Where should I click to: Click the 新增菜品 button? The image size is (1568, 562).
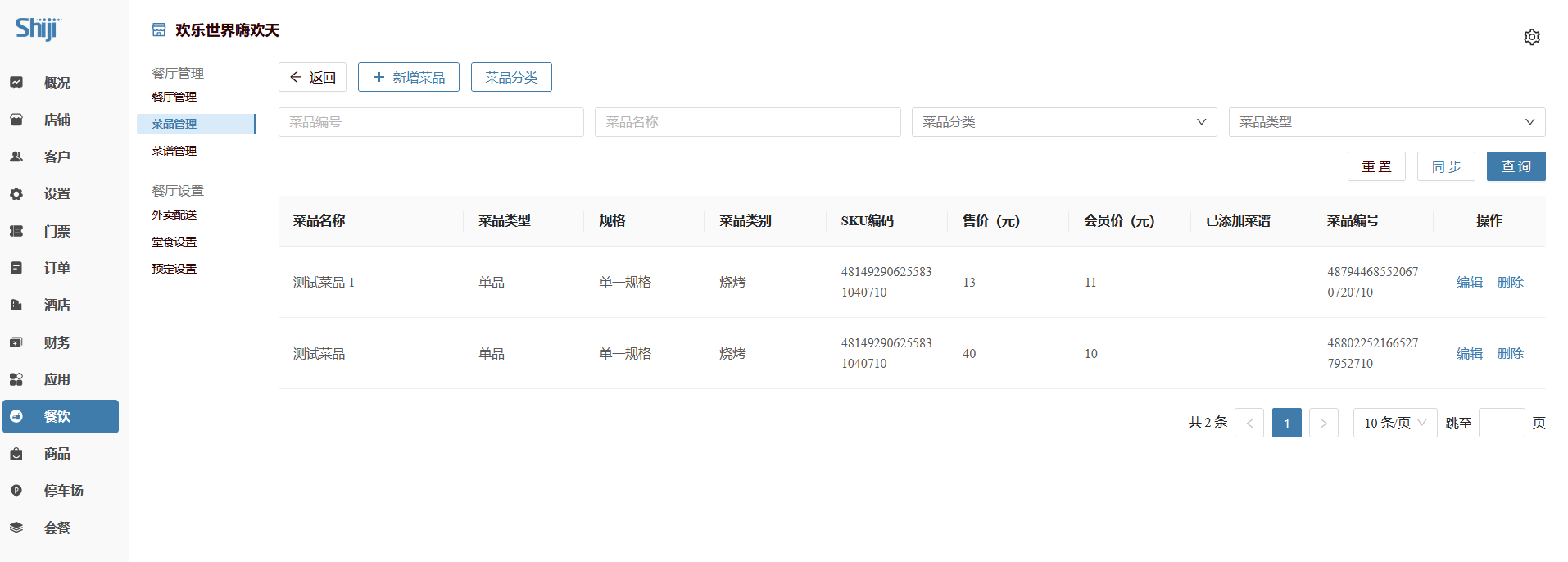[408, 77]
